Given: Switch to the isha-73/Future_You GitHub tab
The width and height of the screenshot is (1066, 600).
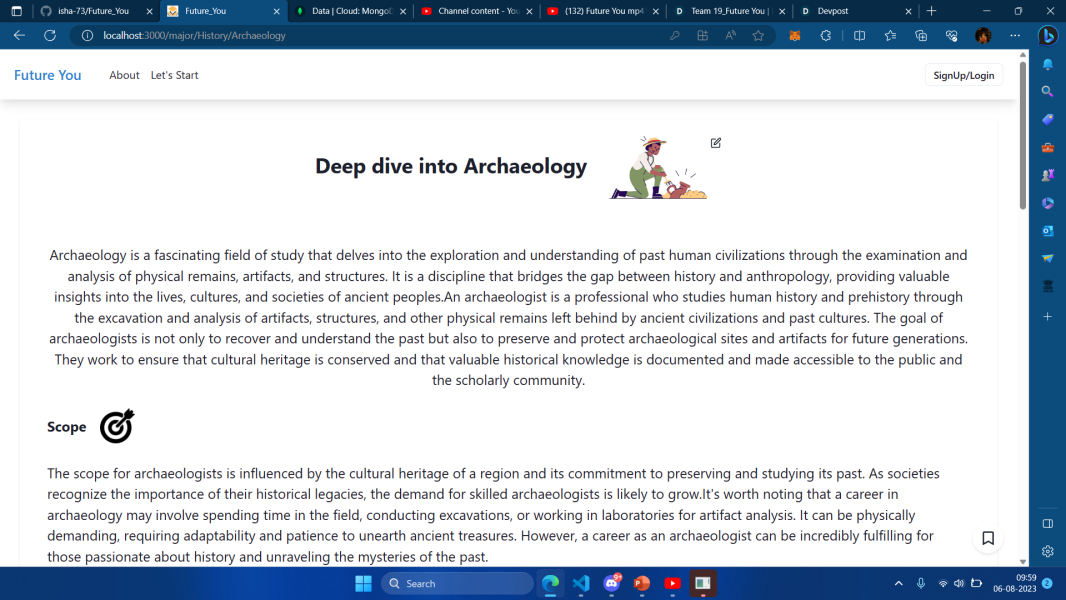Looking at the screenshot, I should 96,11.
